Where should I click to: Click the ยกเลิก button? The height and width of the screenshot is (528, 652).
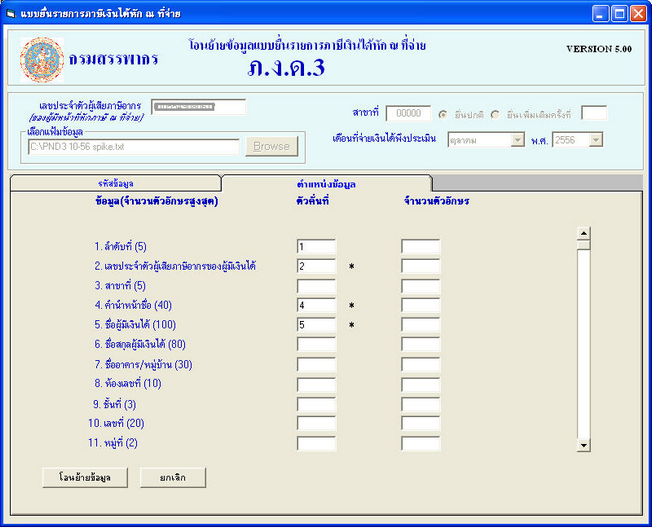coord(174,477)
